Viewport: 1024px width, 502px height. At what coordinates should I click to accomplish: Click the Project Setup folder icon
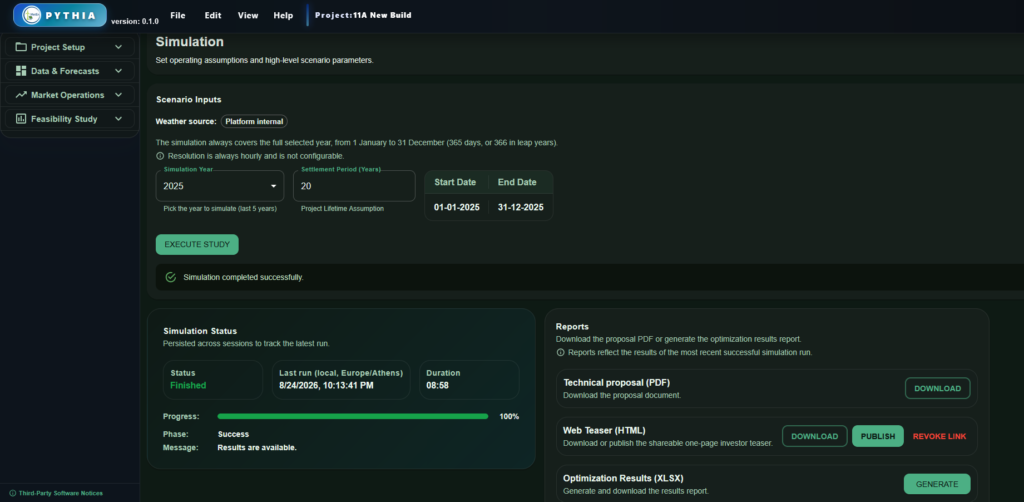[x=21, y=47]
